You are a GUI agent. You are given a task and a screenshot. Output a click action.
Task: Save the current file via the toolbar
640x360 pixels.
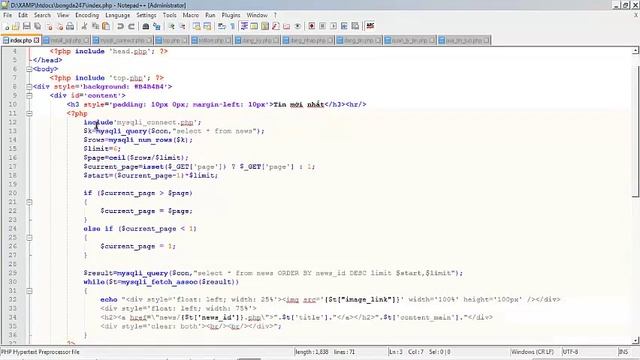pyautogui.click(x=27, y=27)
